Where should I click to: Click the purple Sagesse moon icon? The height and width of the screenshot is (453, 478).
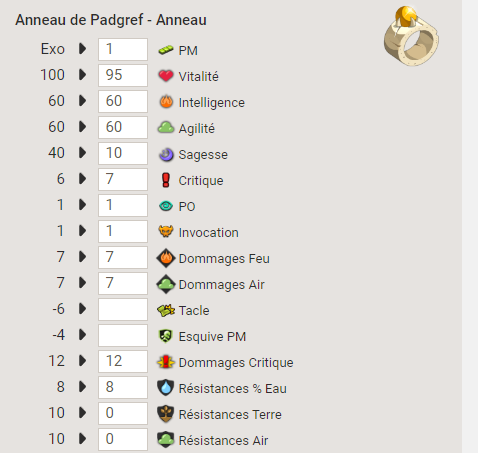(x=166, y=154)
